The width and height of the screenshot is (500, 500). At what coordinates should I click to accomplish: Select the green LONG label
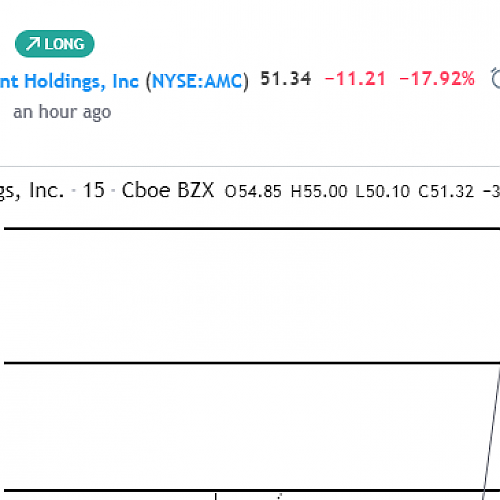coord(55,44)
